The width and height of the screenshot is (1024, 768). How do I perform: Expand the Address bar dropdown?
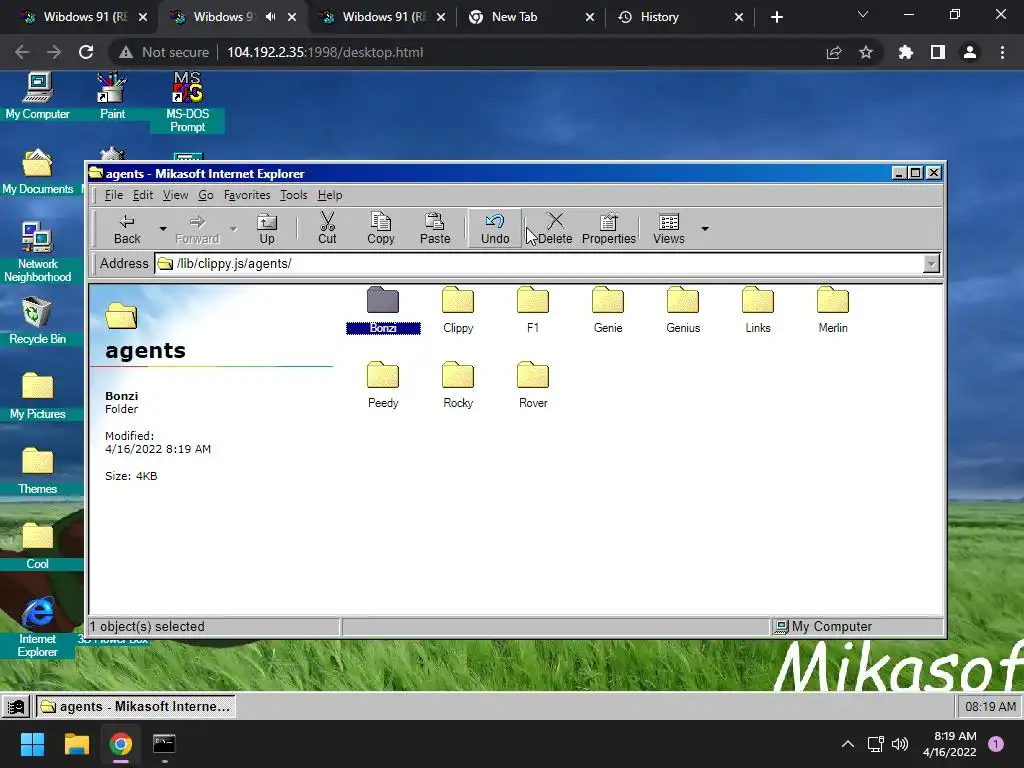point(931,264)
